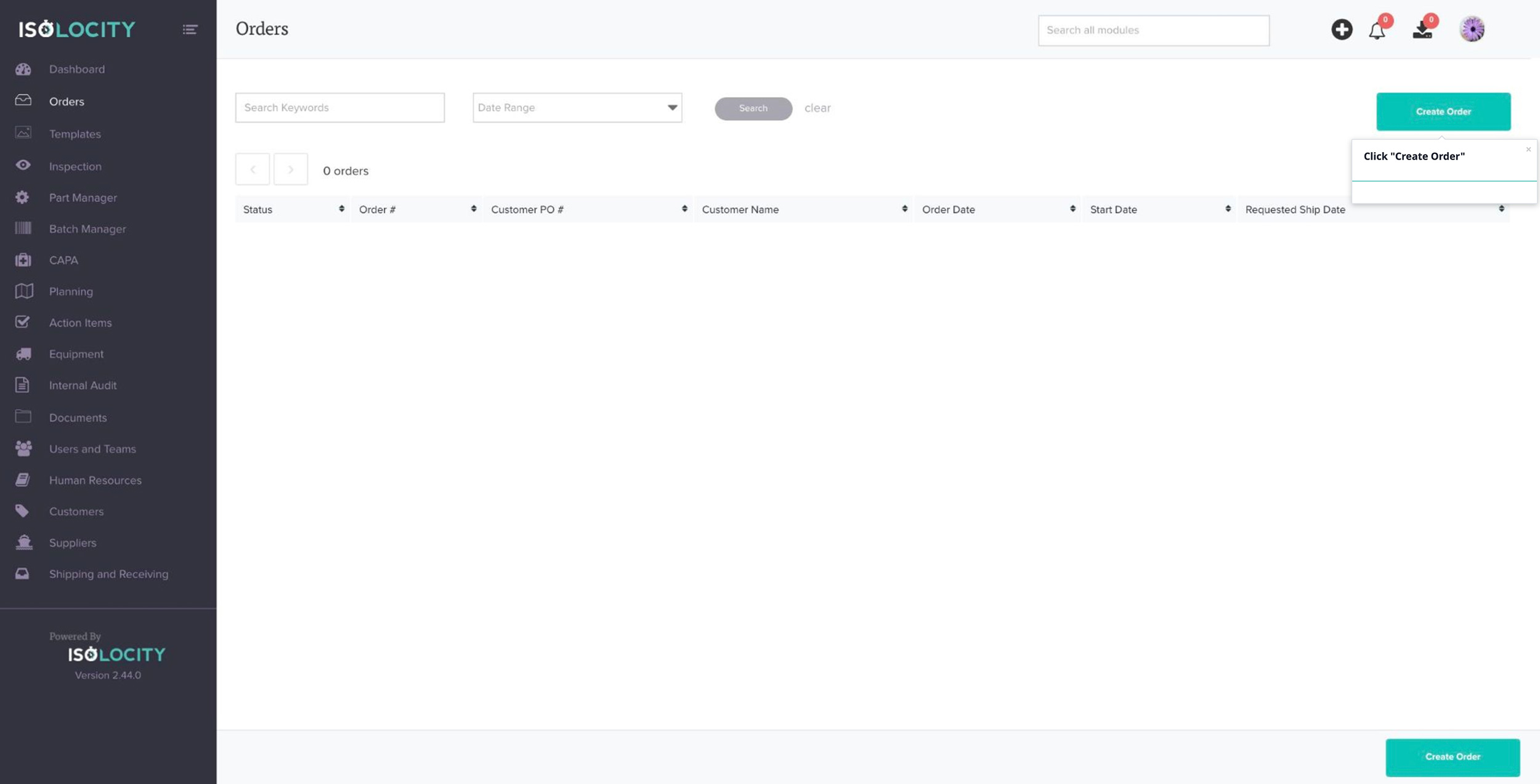Image resolution: width=1540 pixels, height=784 pixels.
Task: Click the clear link
Action: [817, 108]
